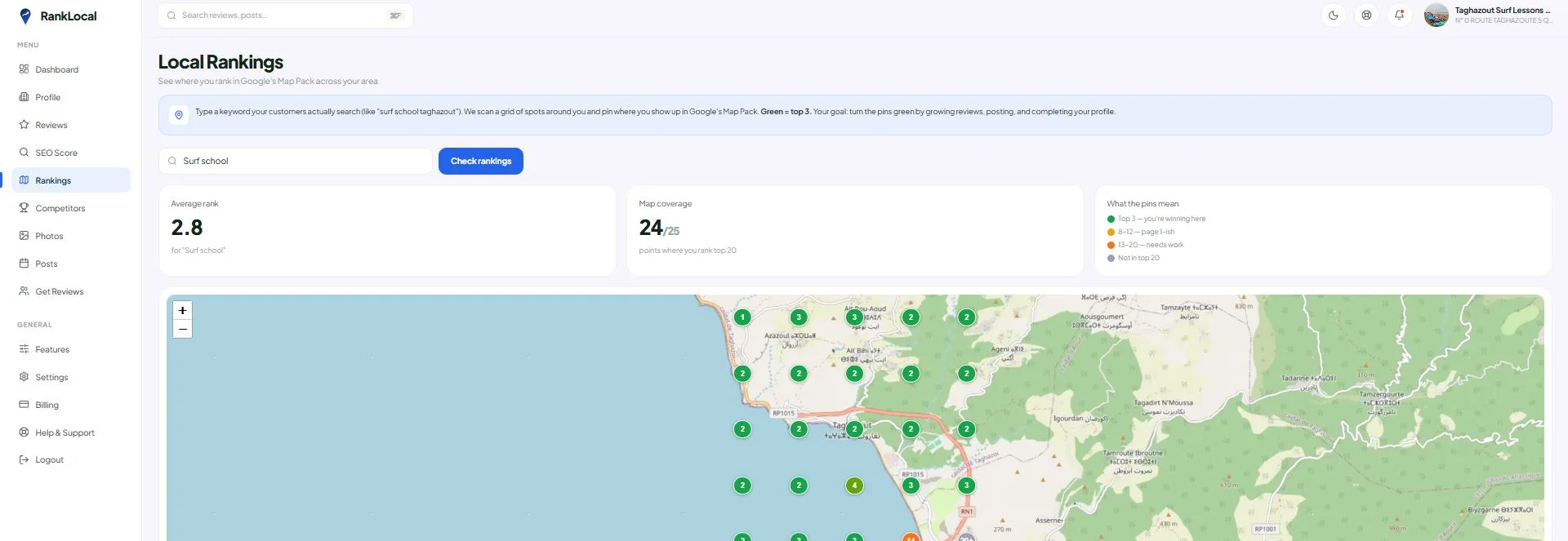Click the green Top 3 legend dot
This screenshot has width=1568, height=541.
(1111, 219)
